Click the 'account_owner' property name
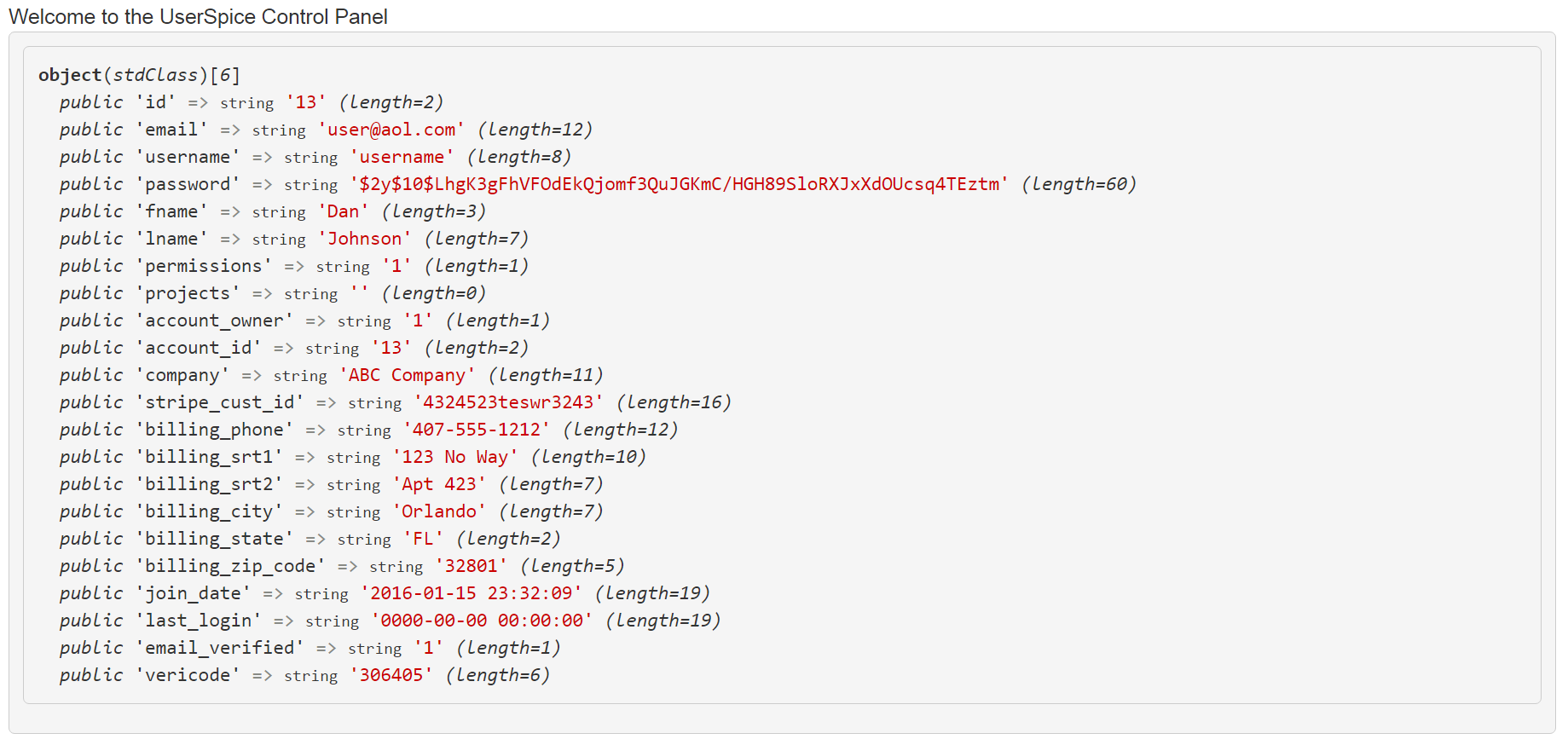This screenshot has height=745, width=1568. click(x=214, y=321)
